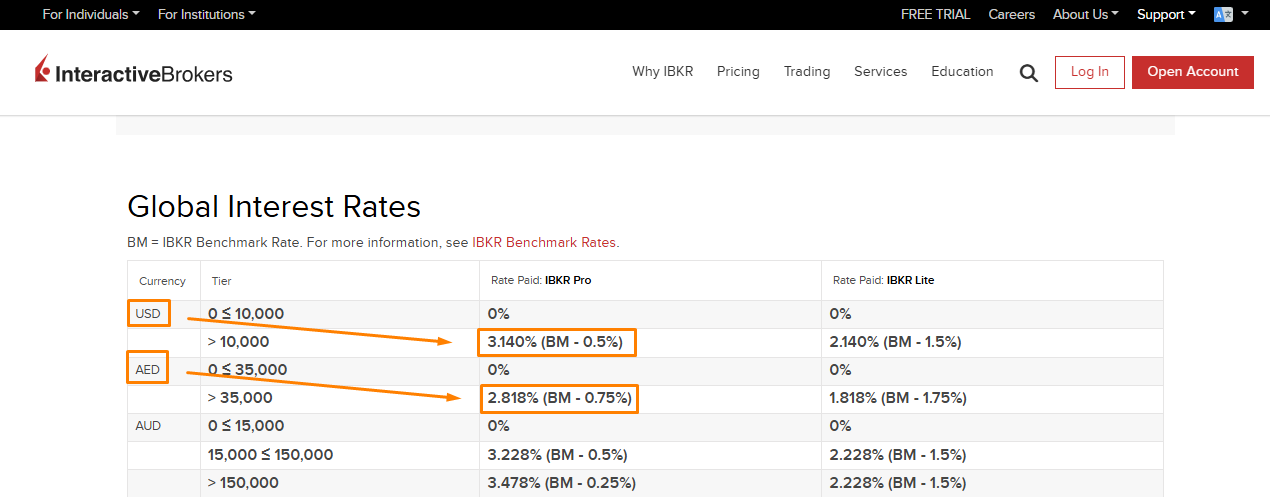Screen dimensions: 1270x497
Task: Click the language translation icon
Action: tap(1223, 14)
